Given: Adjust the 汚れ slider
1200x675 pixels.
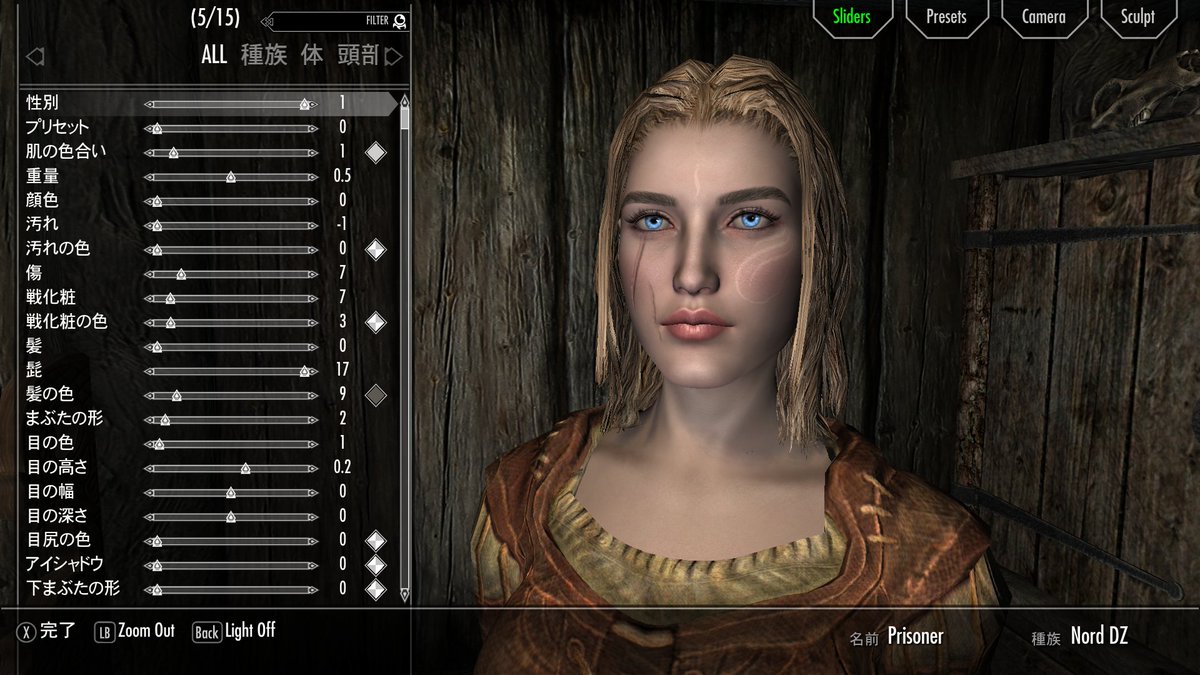Looking at the screenshot, I should click(231, 225).
